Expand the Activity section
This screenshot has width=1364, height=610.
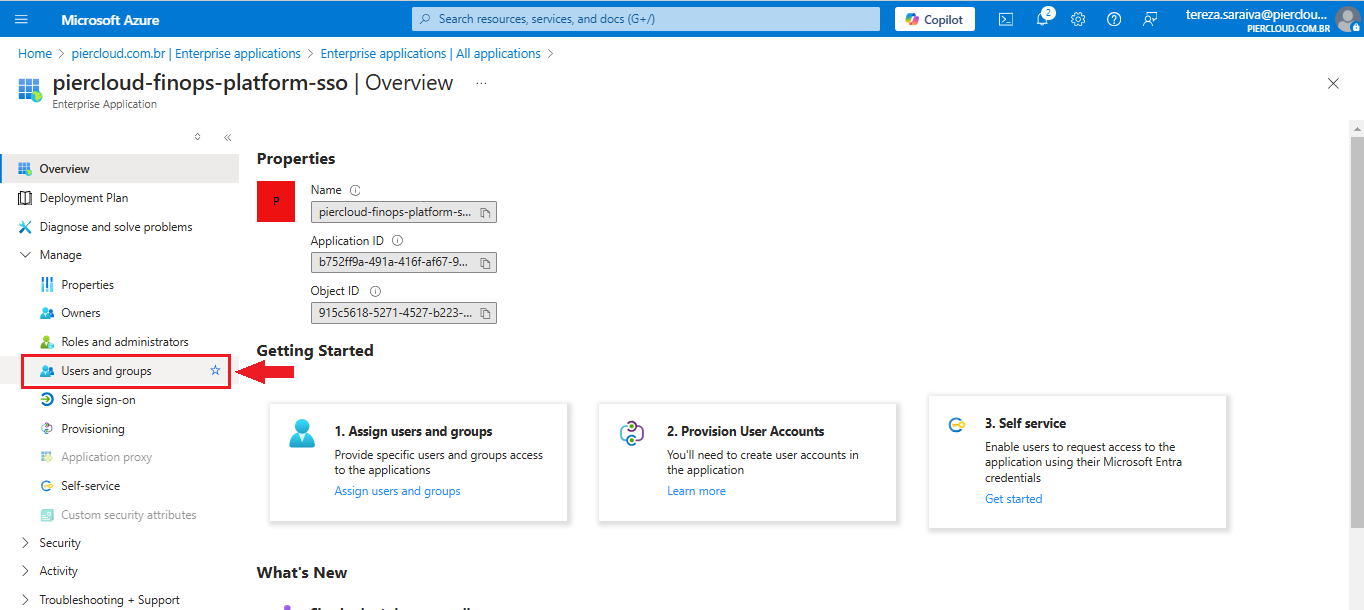pyautogui.click(x=26, y=571)
